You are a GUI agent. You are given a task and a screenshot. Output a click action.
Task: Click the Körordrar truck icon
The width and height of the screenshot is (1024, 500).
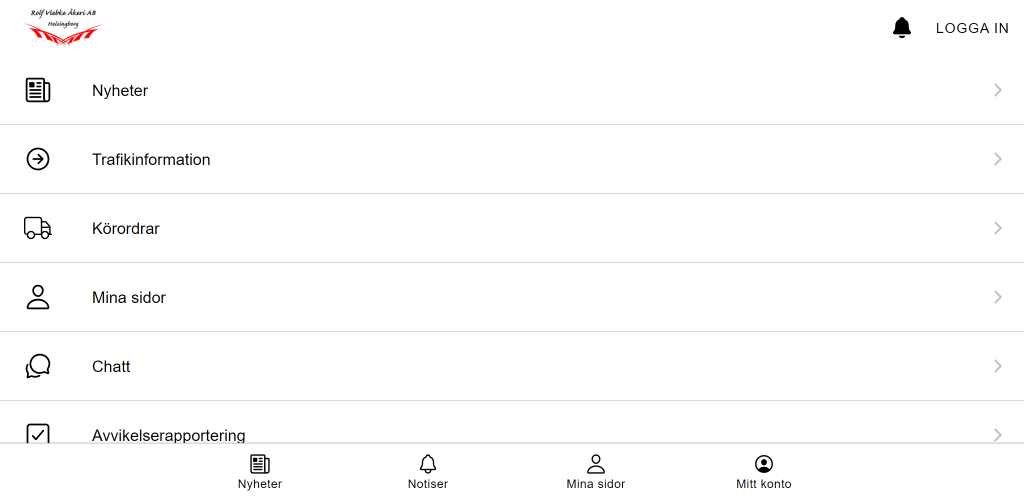pos(38,228)
